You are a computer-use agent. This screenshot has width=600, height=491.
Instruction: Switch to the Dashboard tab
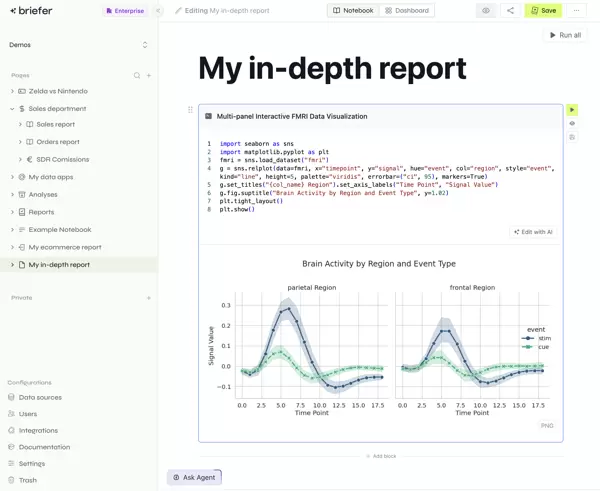pyautogui.click(x=407, y=11)
